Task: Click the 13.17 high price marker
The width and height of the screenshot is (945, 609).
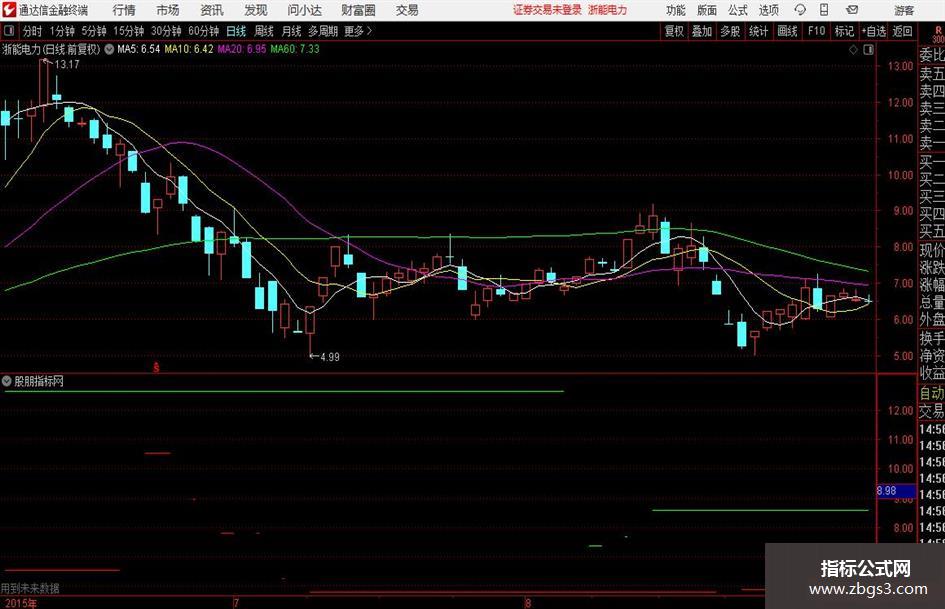Action: tap(66, 65)
